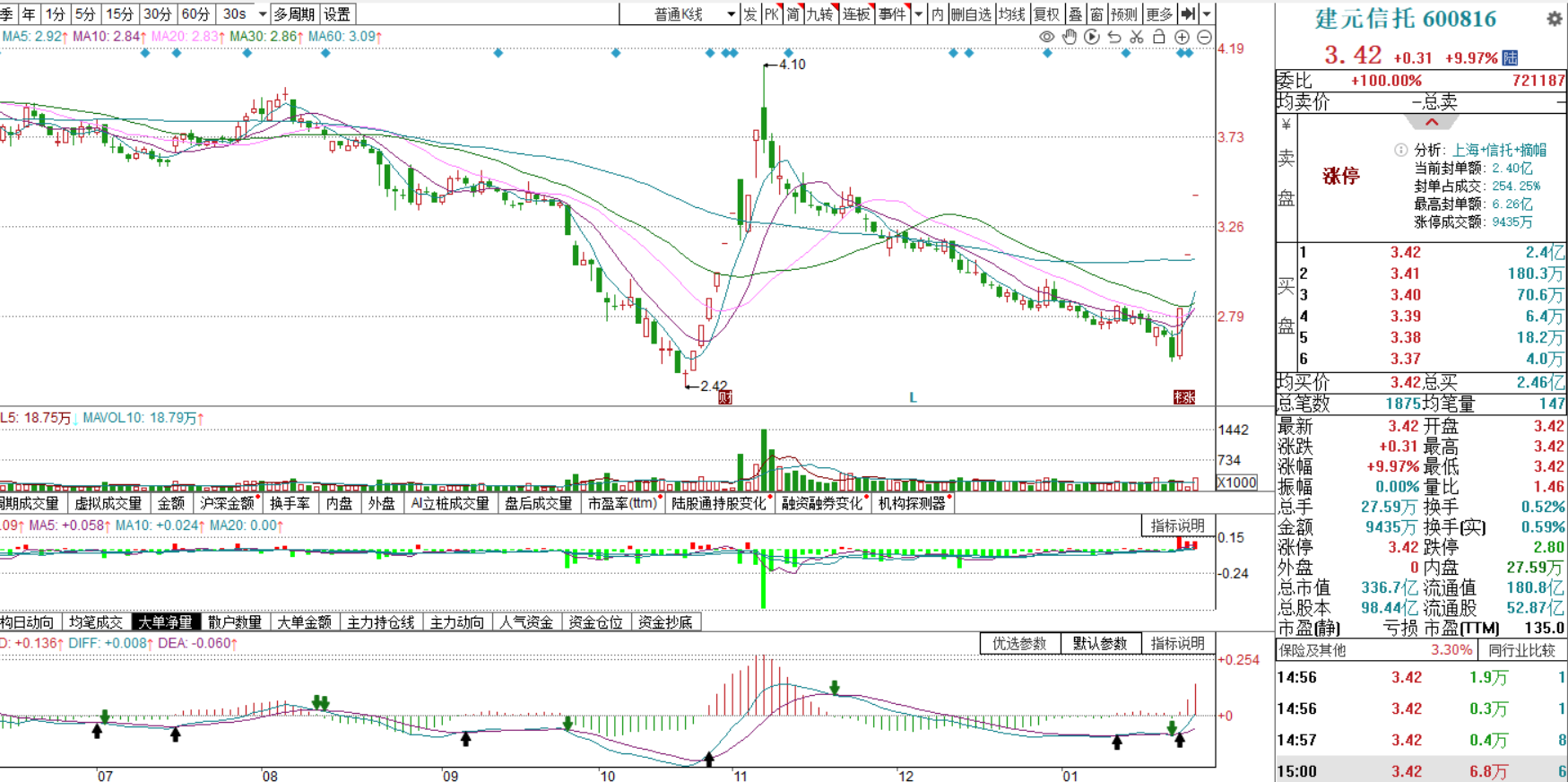
Task: Open the 30s period dropdown
Action: tap(262, 14)
